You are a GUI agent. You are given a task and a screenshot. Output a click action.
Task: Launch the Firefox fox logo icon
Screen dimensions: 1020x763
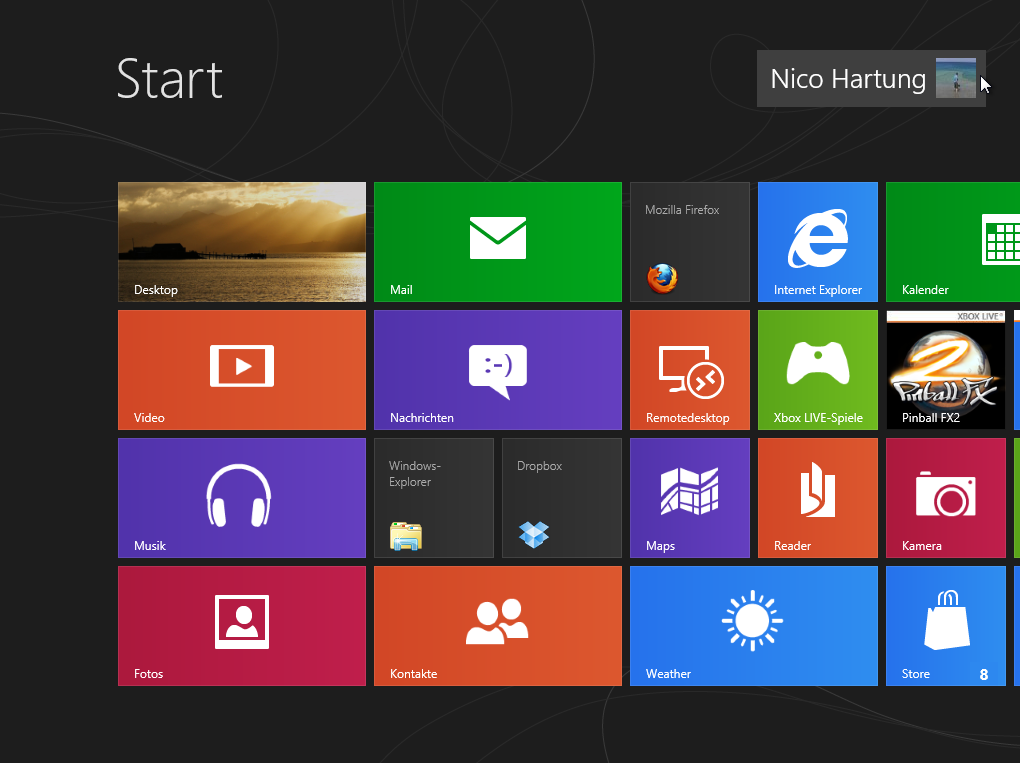click(662, 278)
